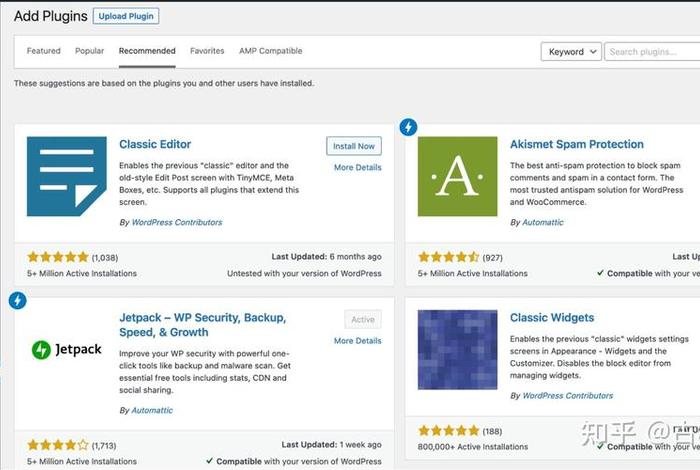The width and height of the screenshot is (700, 470).
Task: Click the (927) rating count
Action: (x=492, y=258)
